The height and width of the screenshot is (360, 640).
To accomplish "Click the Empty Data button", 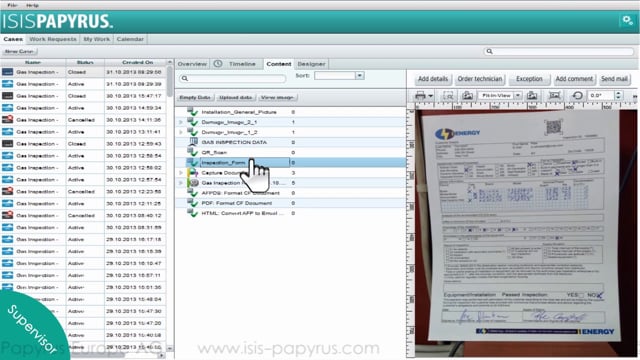I will pyautogui.click(x=195, y=98).
